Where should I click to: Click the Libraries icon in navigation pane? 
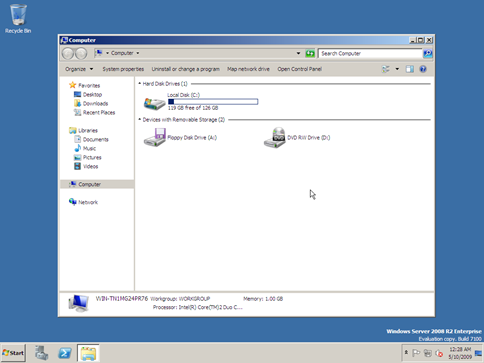click(x=72, y=130)
